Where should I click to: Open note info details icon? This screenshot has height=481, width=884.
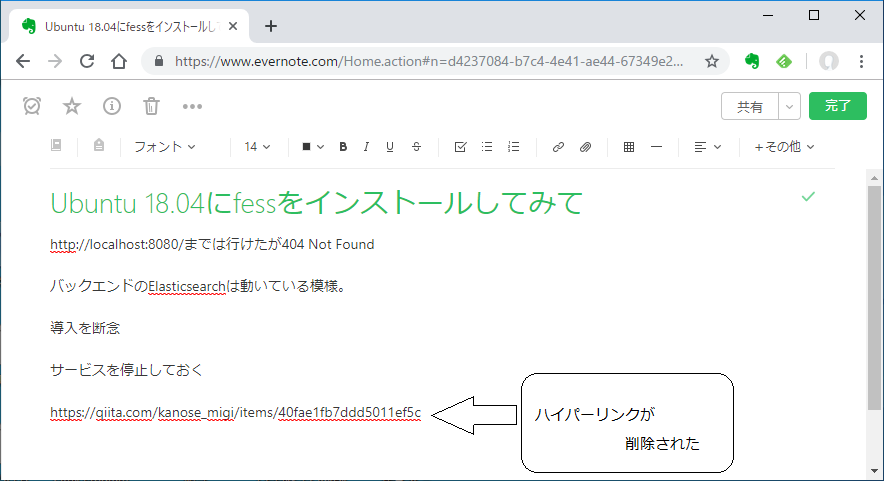pyautogui.click(x=112, y=106)
